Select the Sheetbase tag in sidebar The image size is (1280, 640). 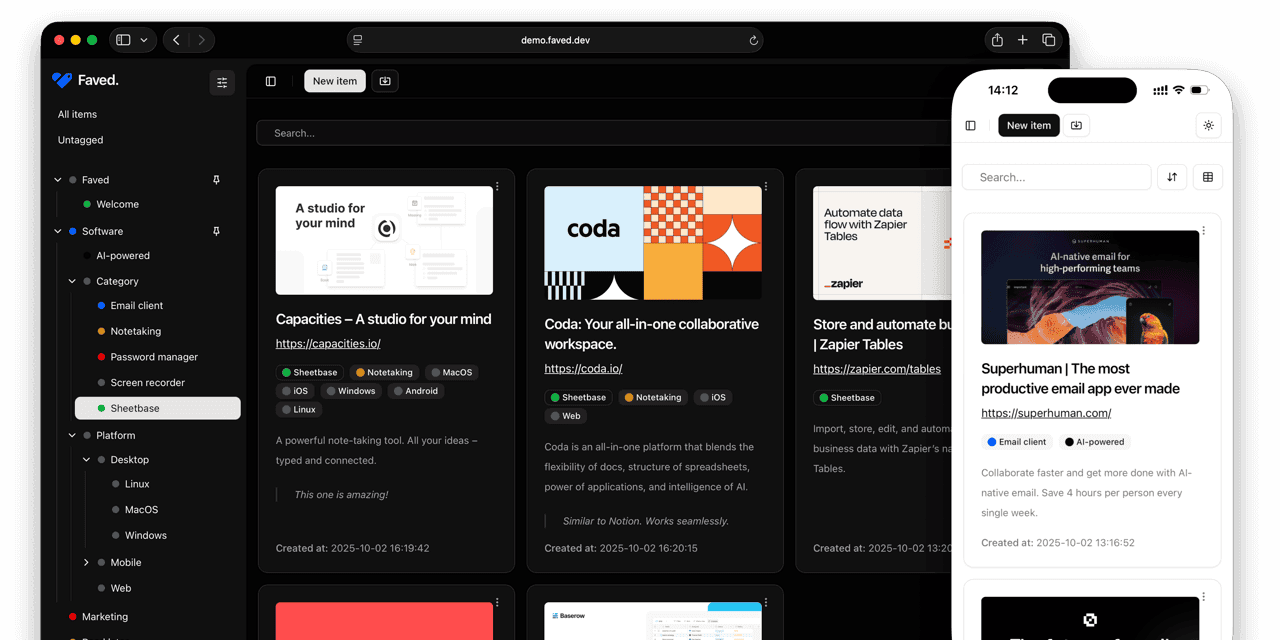pos(158,408)
